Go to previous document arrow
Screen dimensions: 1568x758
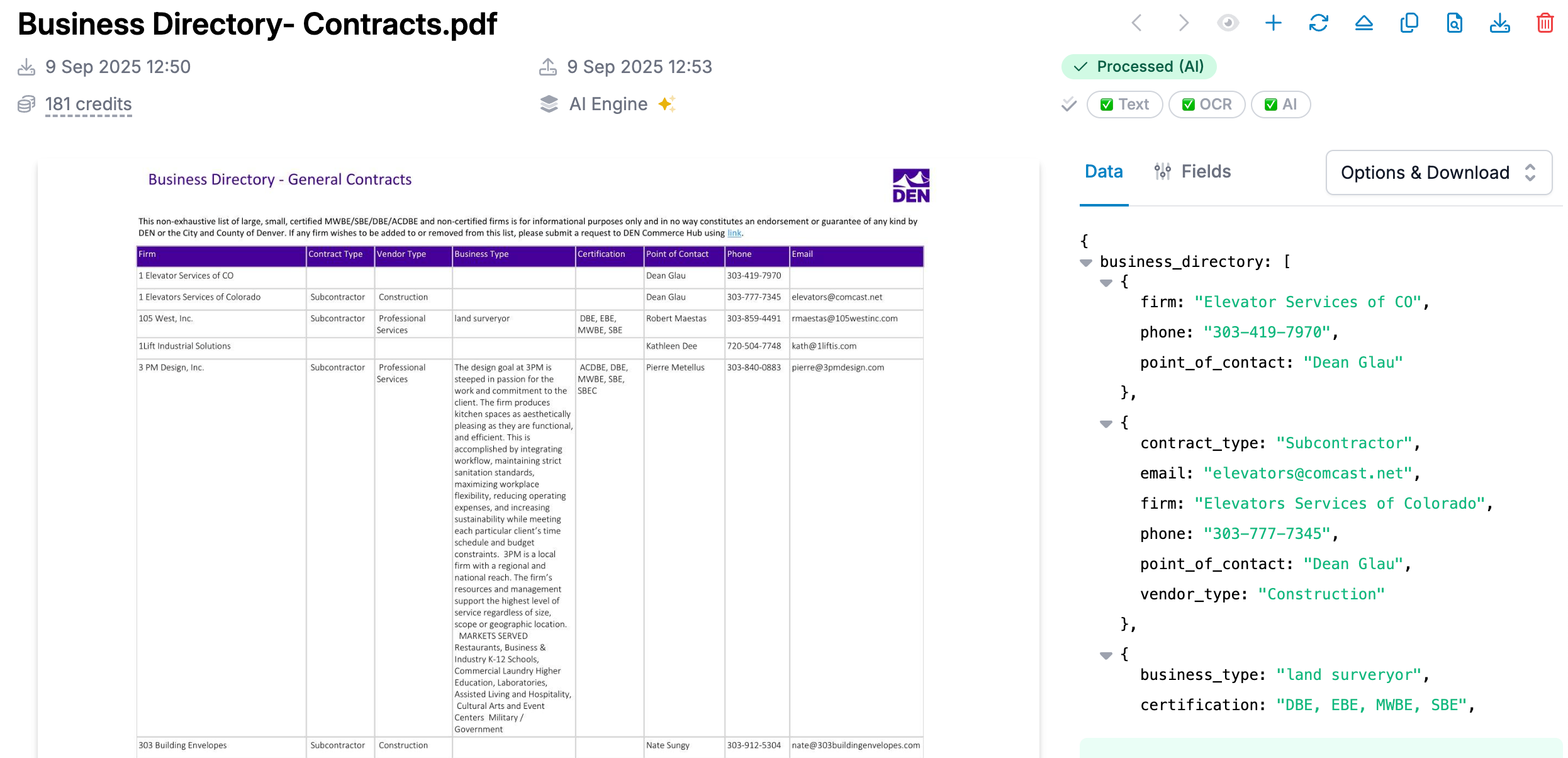1137,23
